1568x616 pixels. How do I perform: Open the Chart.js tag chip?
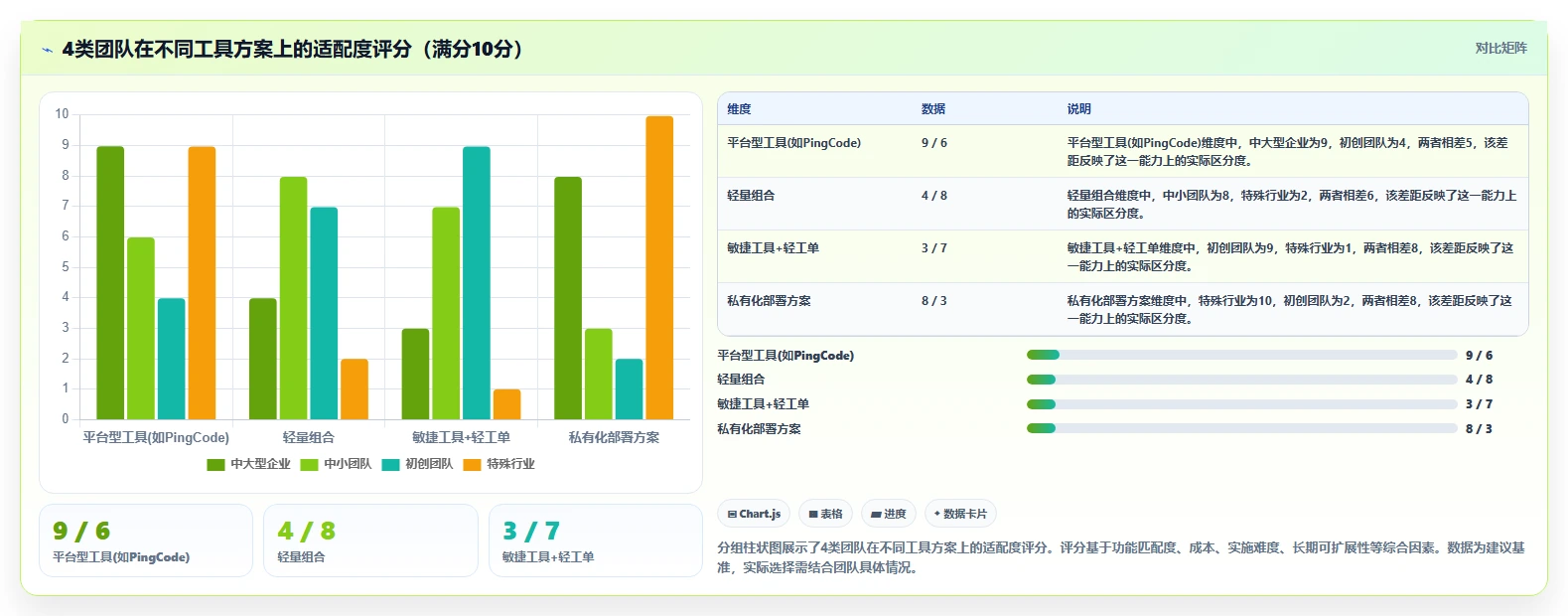pyautogui.click(x=754, y=514)
